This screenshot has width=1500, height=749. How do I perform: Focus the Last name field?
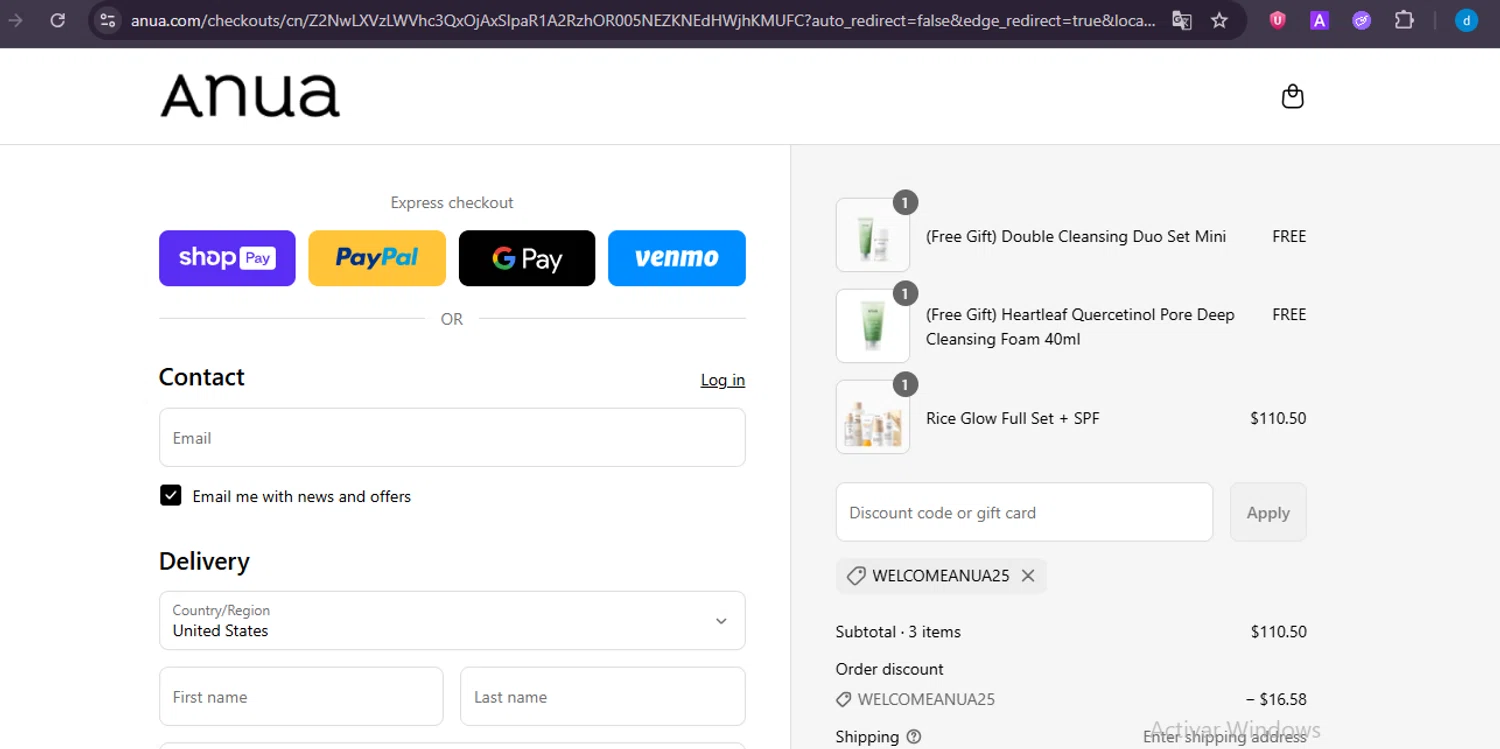tap(603, 696)
